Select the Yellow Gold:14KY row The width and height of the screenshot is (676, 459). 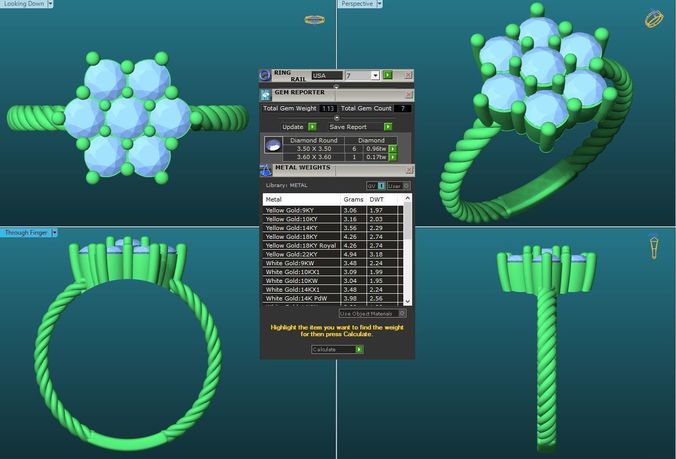pos(333,228)
